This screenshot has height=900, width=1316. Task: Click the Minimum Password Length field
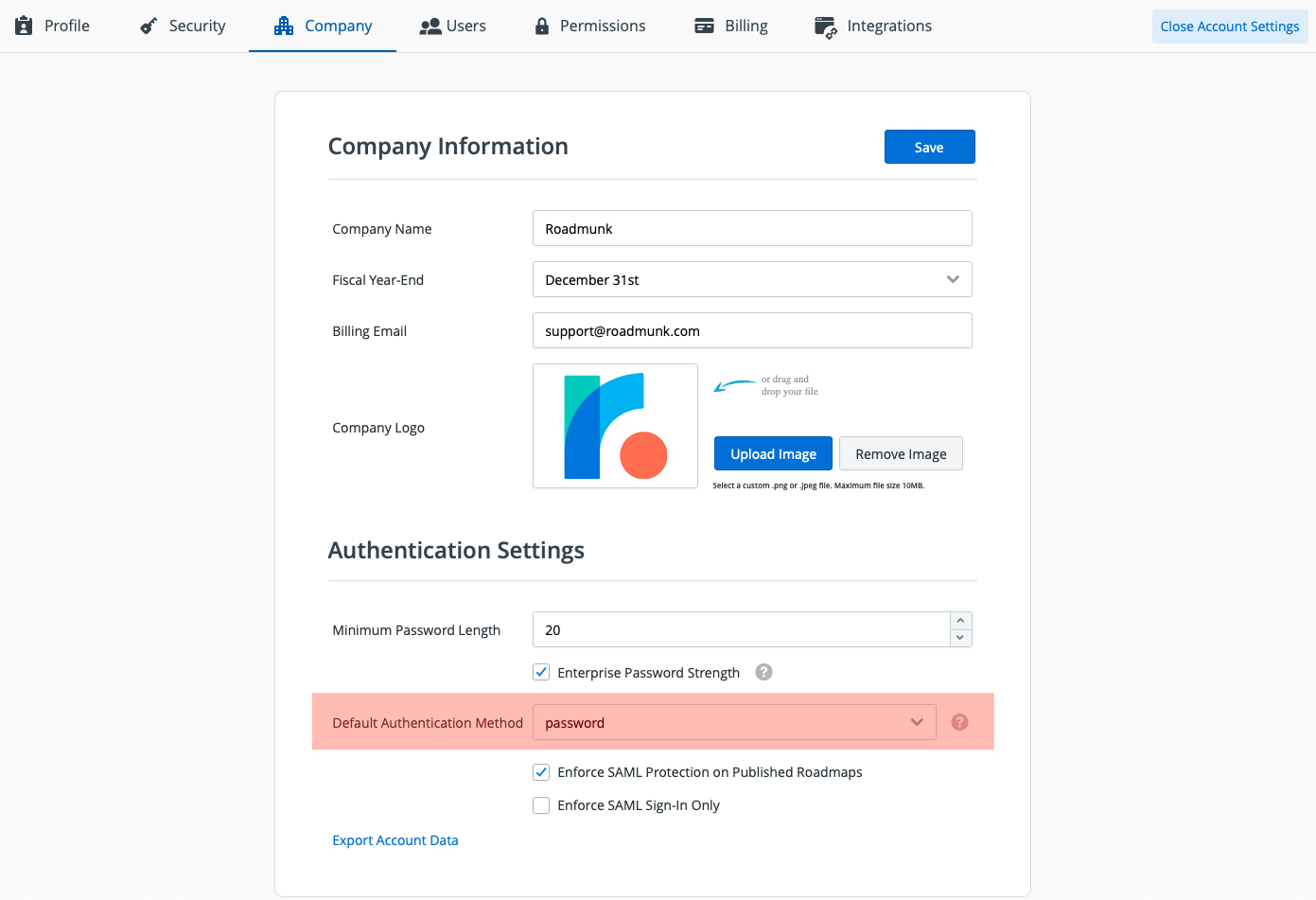[x=741, y=629]
